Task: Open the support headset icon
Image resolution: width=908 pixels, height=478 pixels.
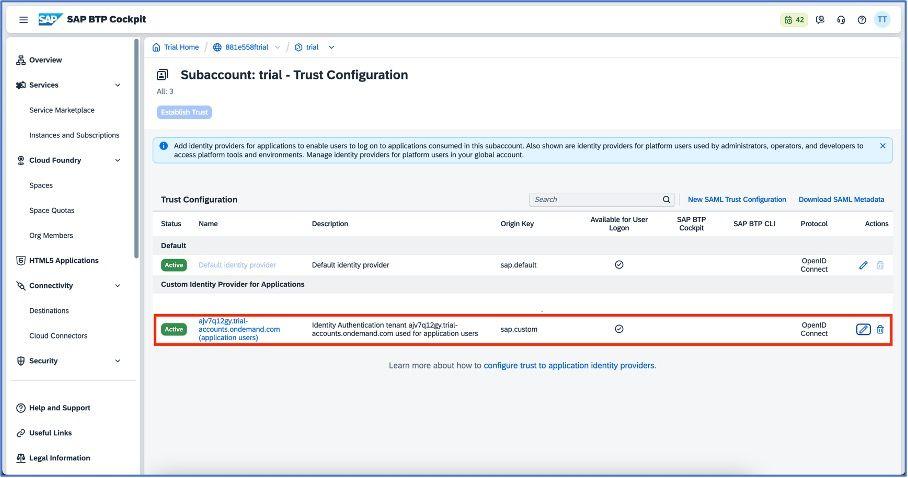Action: tap(841, 20)
